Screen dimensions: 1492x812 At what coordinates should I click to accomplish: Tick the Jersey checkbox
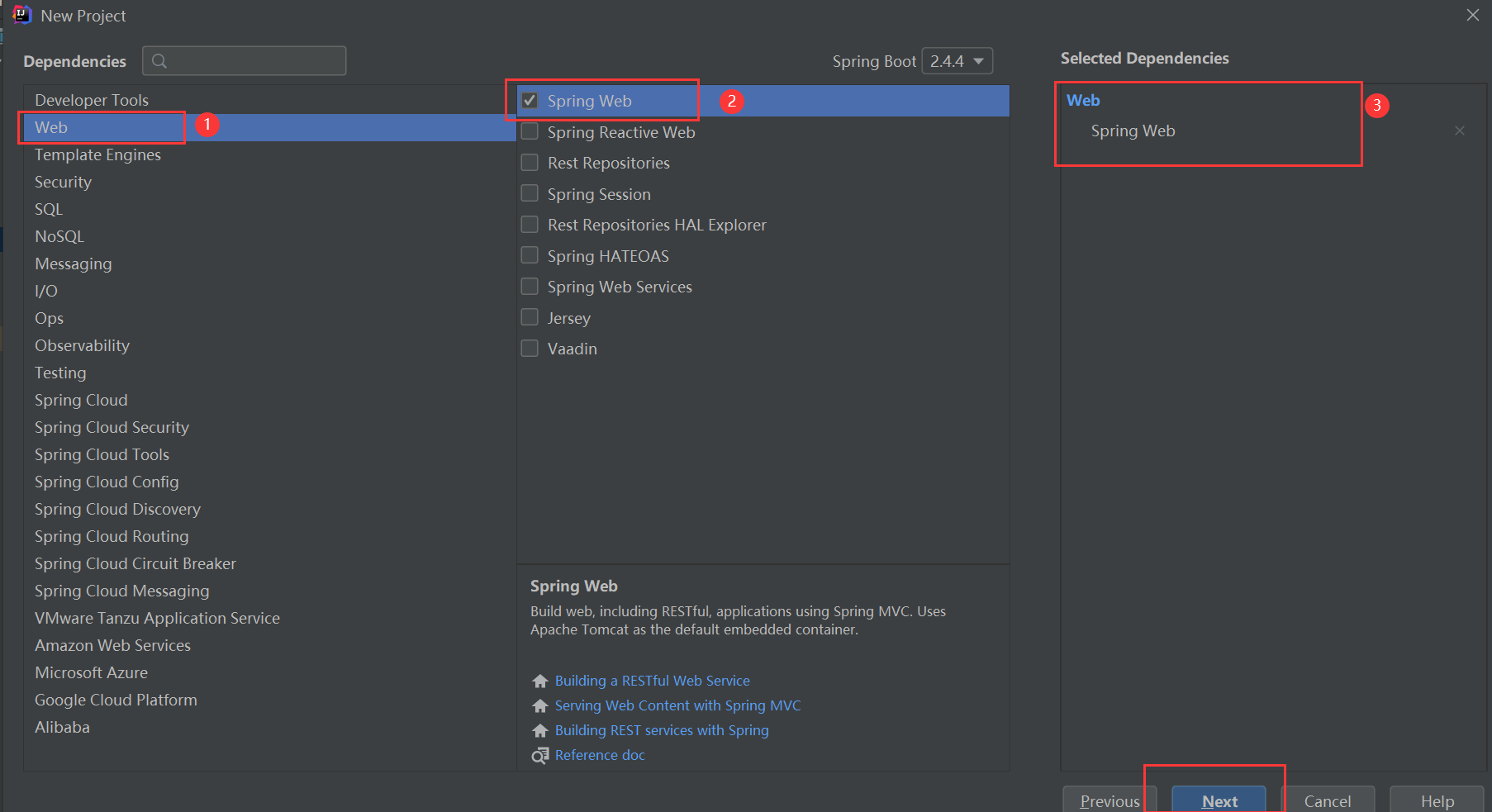click(x=530, y=317)
